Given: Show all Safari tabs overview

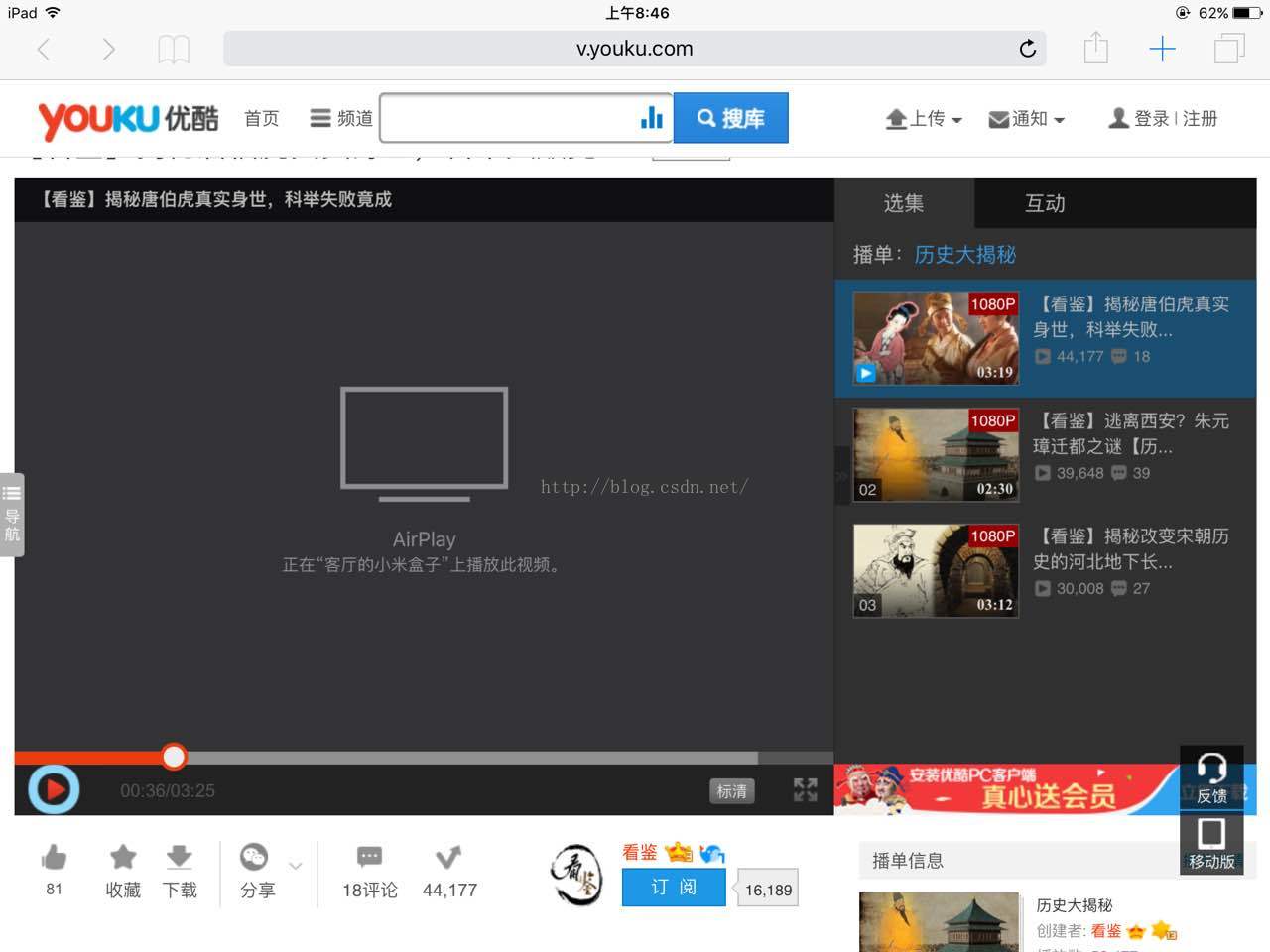Looking at the screenshot, I should click(1229, 49).
